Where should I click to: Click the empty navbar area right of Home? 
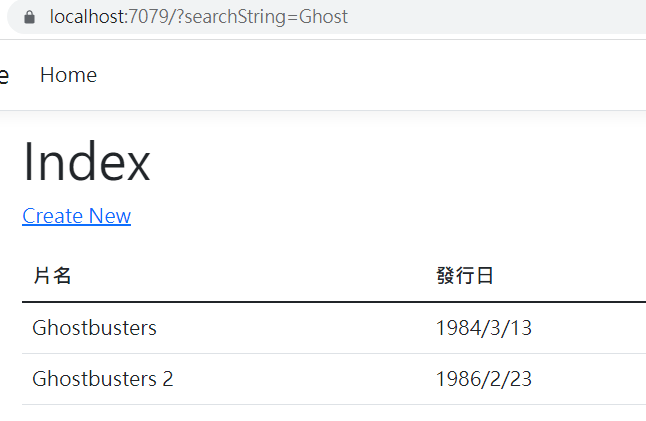[371, 75]
